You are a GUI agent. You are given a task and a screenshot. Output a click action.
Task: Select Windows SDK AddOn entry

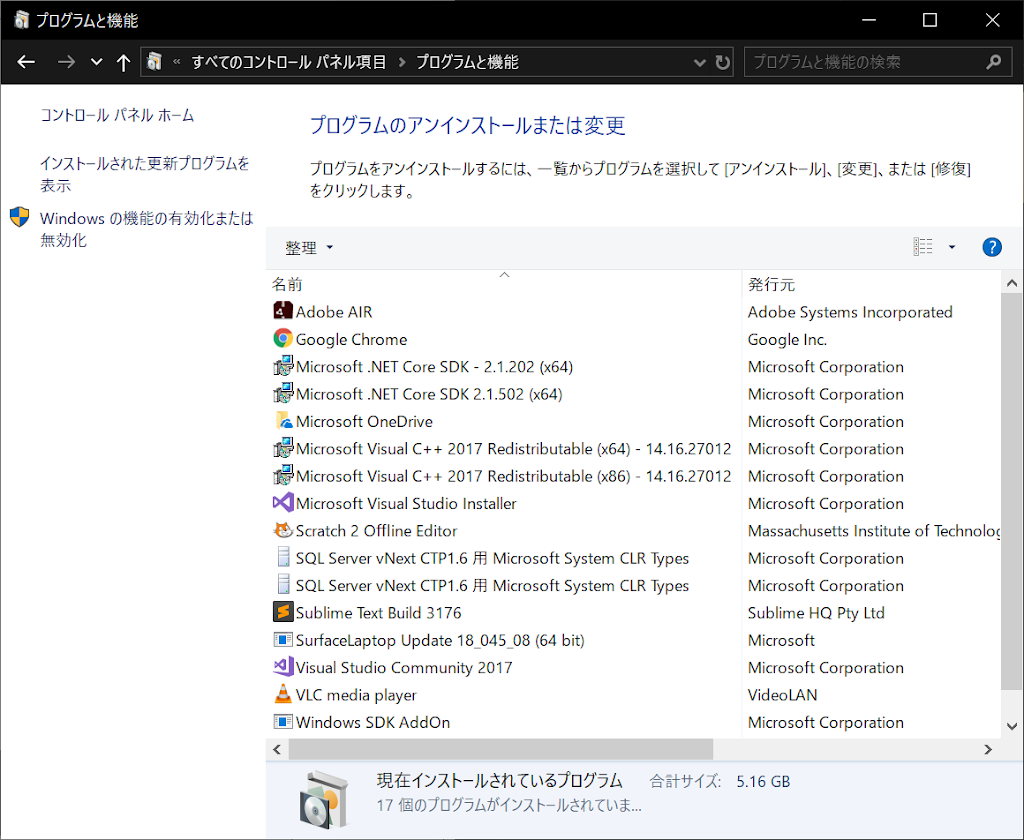(372, 722)
